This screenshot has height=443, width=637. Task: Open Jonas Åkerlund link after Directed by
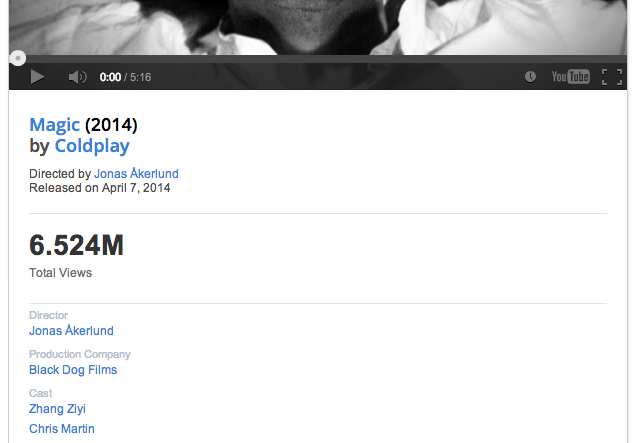point(136,174)
